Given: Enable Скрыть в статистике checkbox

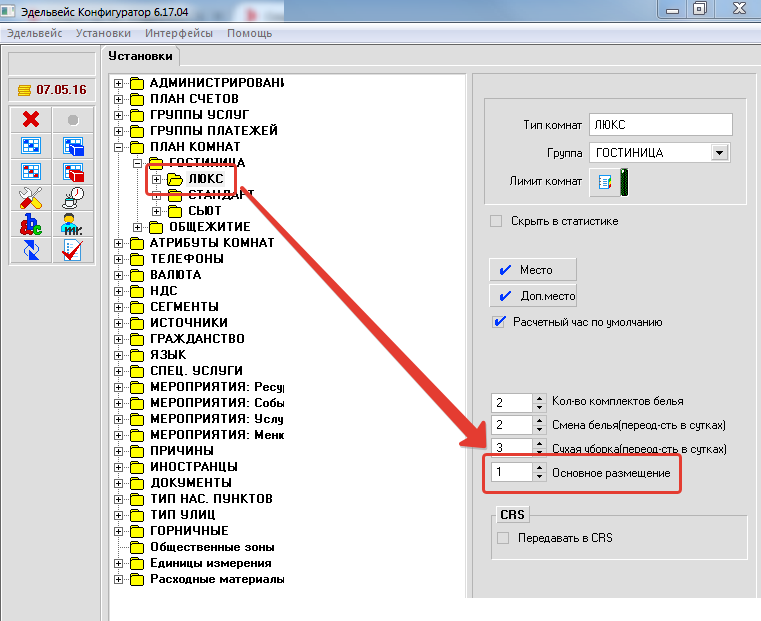Looking at the screenshot, I should [496, 221].
